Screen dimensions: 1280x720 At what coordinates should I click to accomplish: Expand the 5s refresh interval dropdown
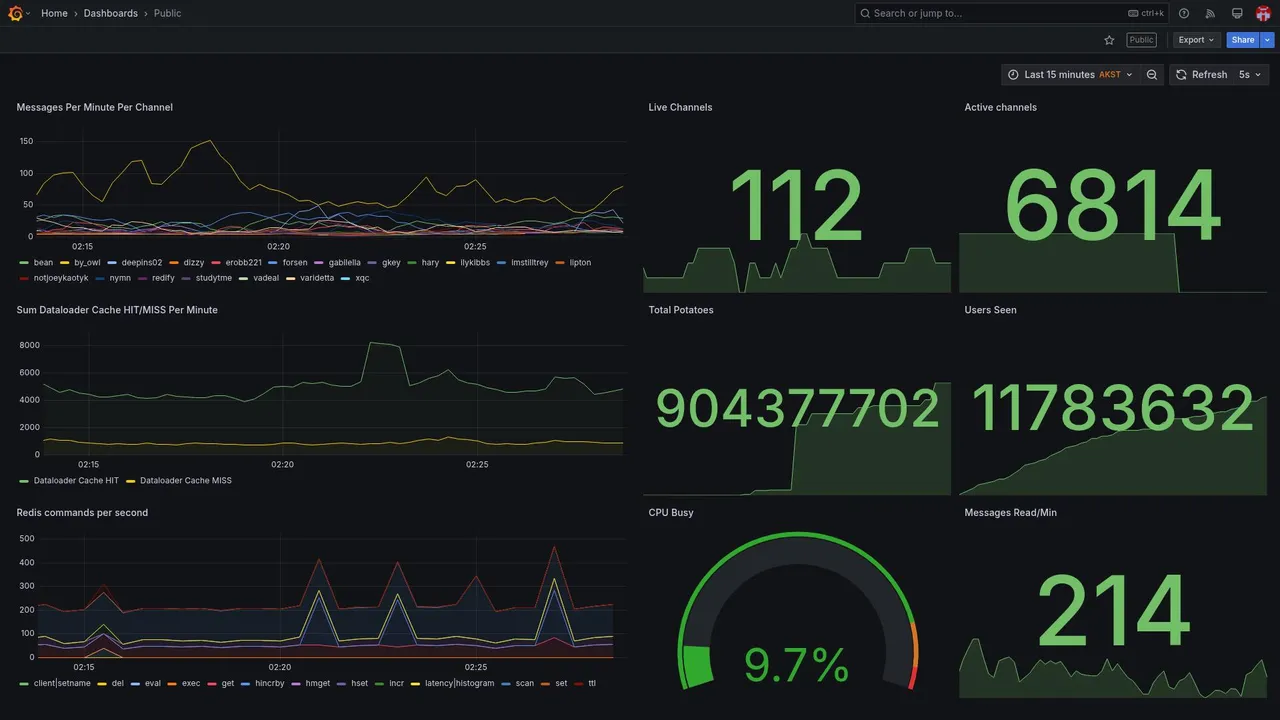tap(1251, 75)
